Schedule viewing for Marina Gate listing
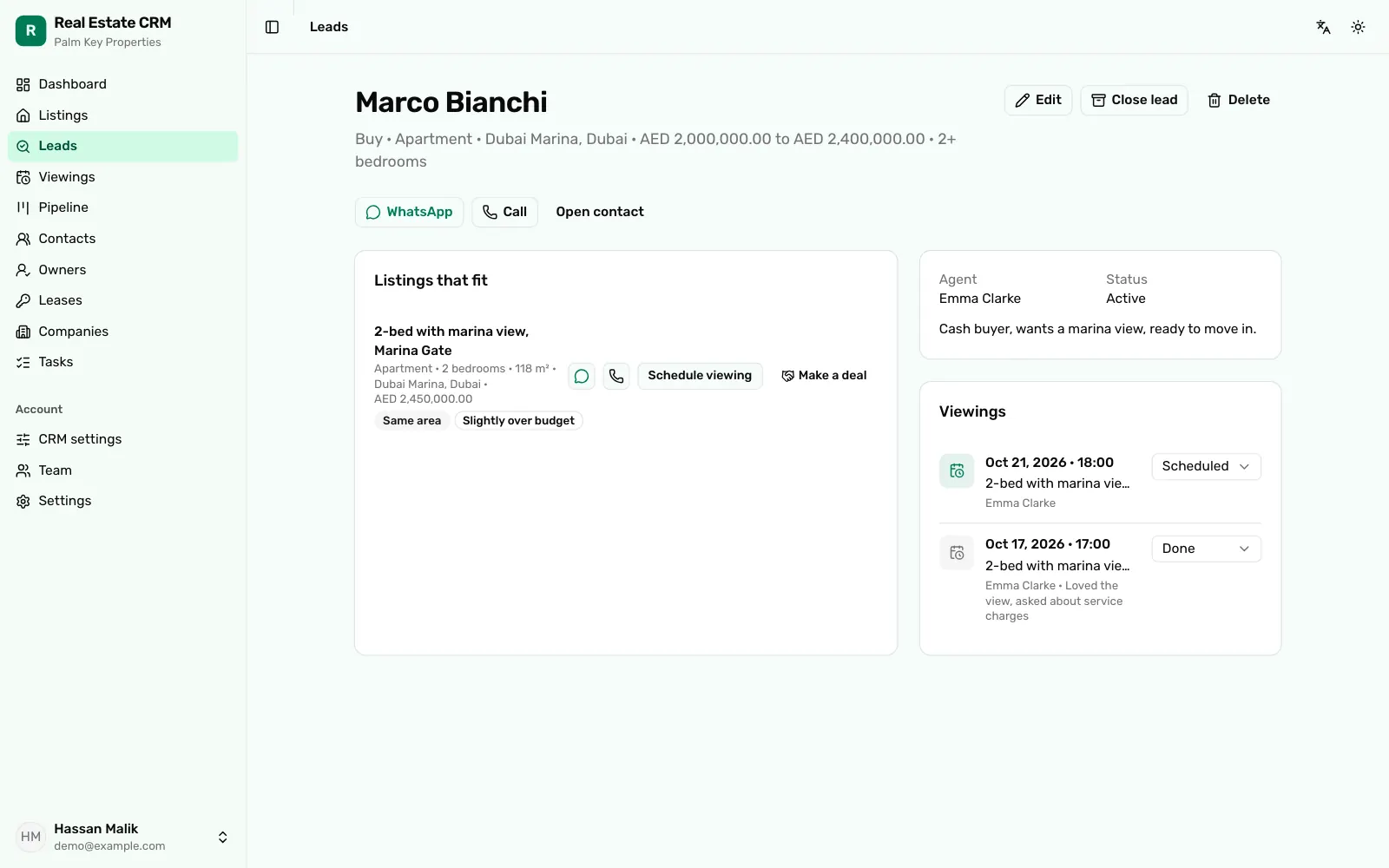The width and height of the screenshot is (1389, 868). pos(700,376)
